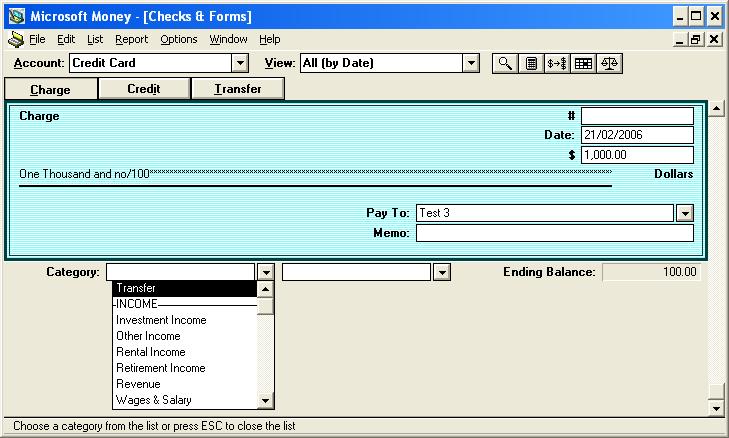Select Investment Income category
The width and height of the screenshot is (729, 438).
coord(185,320)
